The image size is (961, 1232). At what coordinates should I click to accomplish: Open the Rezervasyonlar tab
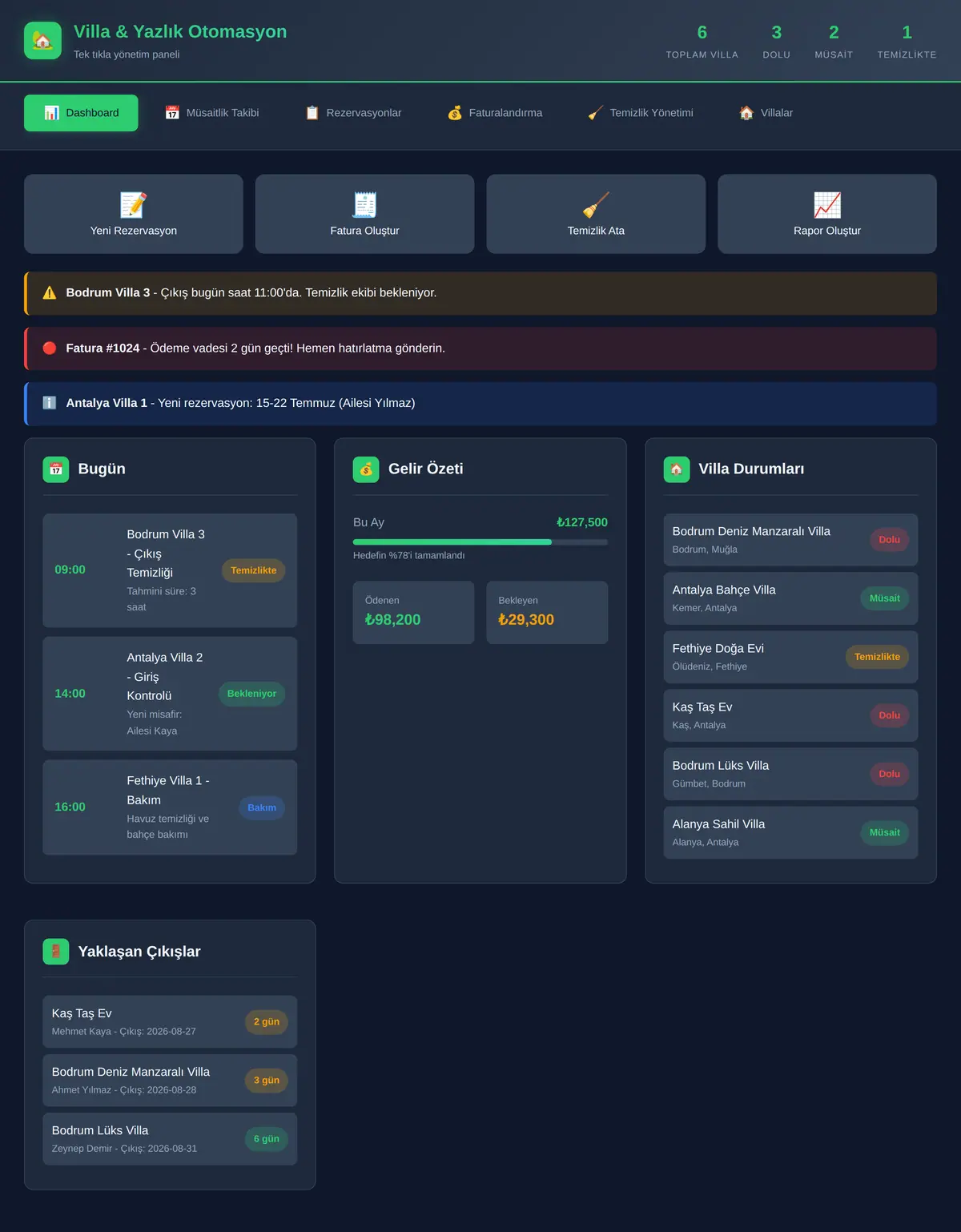pyautogui.click(x=353, y=113)
